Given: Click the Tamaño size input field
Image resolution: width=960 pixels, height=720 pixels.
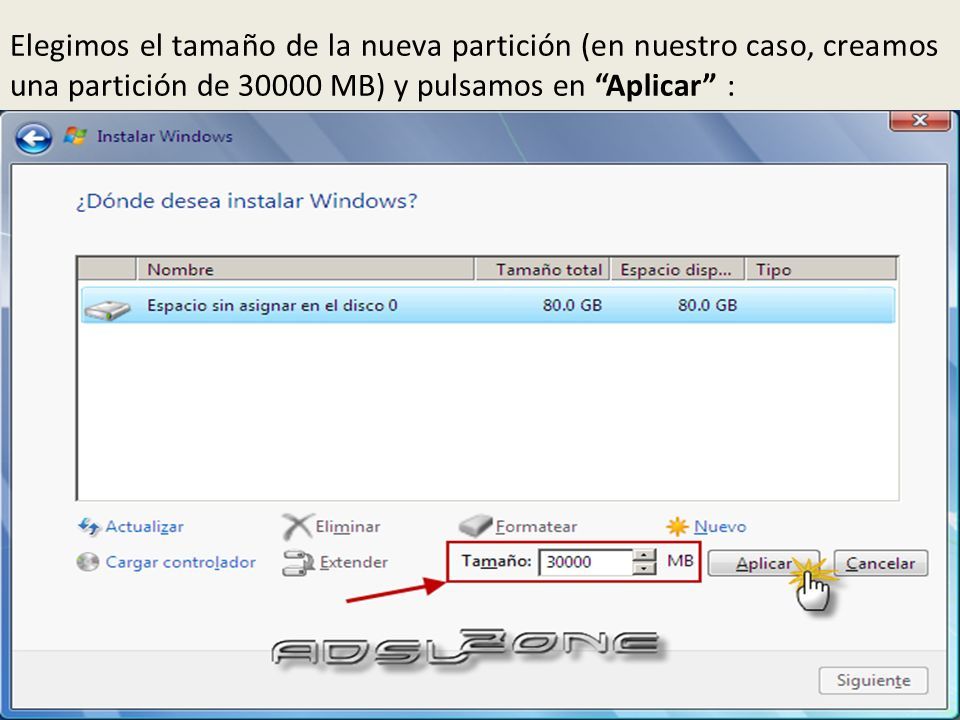Looking at the screenshot, I should [x=585, y=562].
